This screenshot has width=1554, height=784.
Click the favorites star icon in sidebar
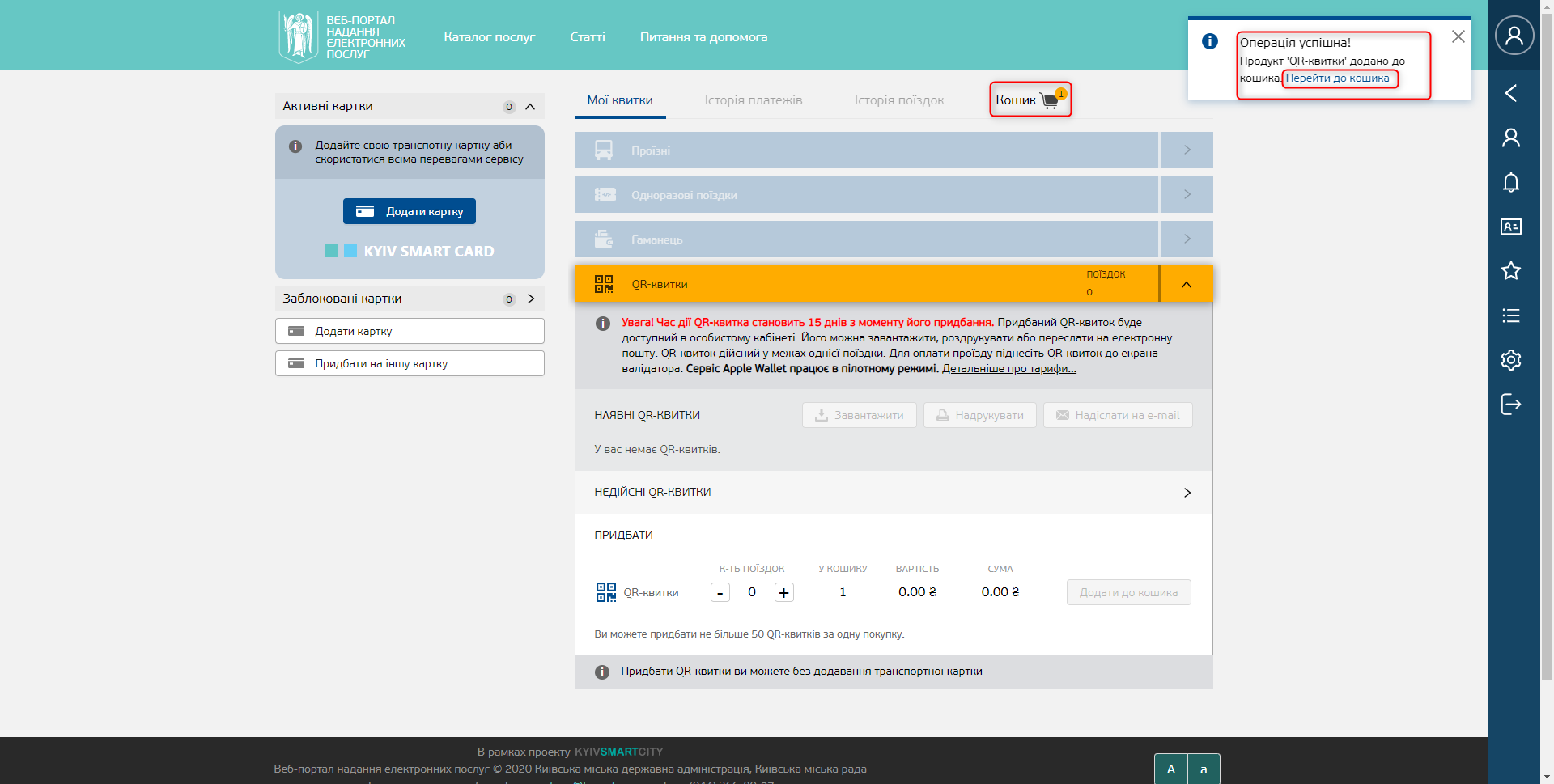click(x=1510, y=271)
